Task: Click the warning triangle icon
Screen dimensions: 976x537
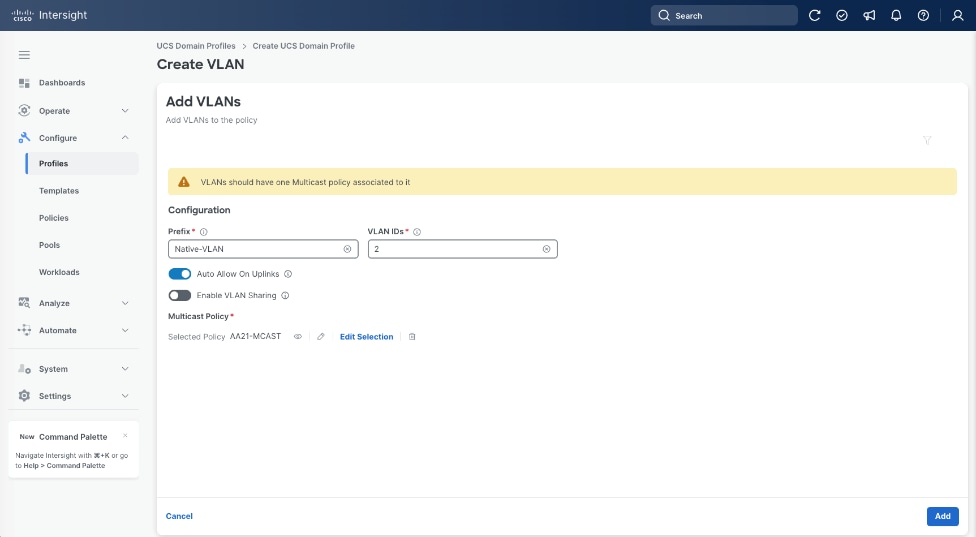Action: pyautogui.click(x=184, y=182)
